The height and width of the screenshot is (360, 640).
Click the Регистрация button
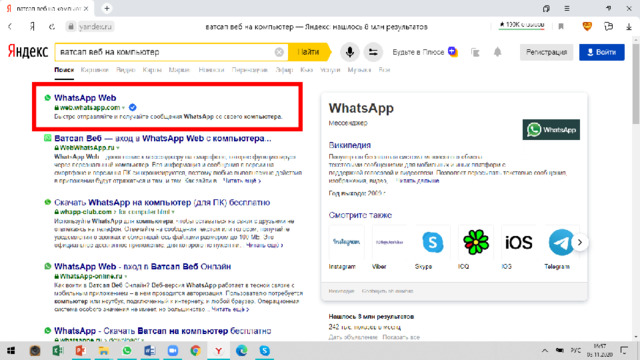[546, 52]
